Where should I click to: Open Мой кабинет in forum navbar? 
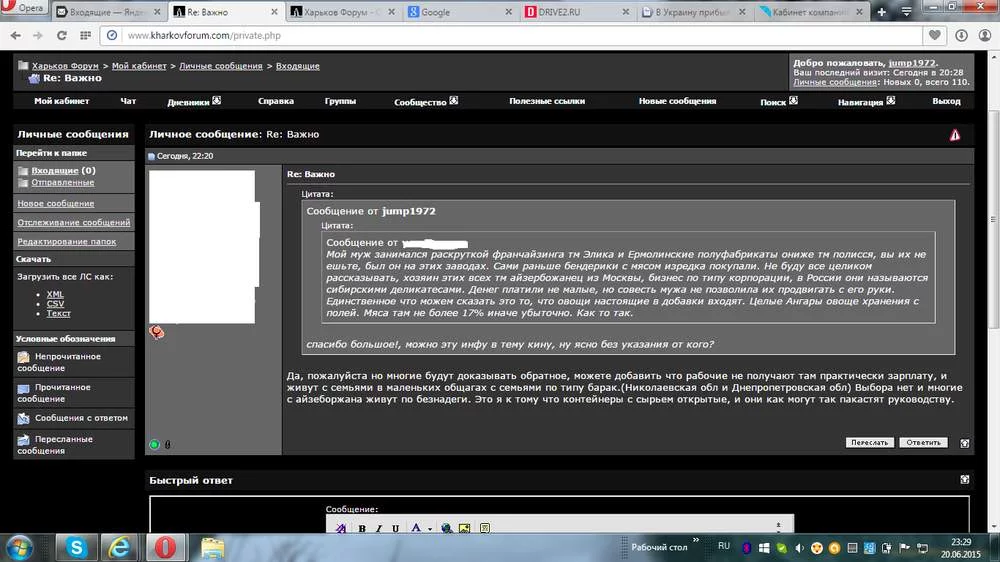coord(62,101)
